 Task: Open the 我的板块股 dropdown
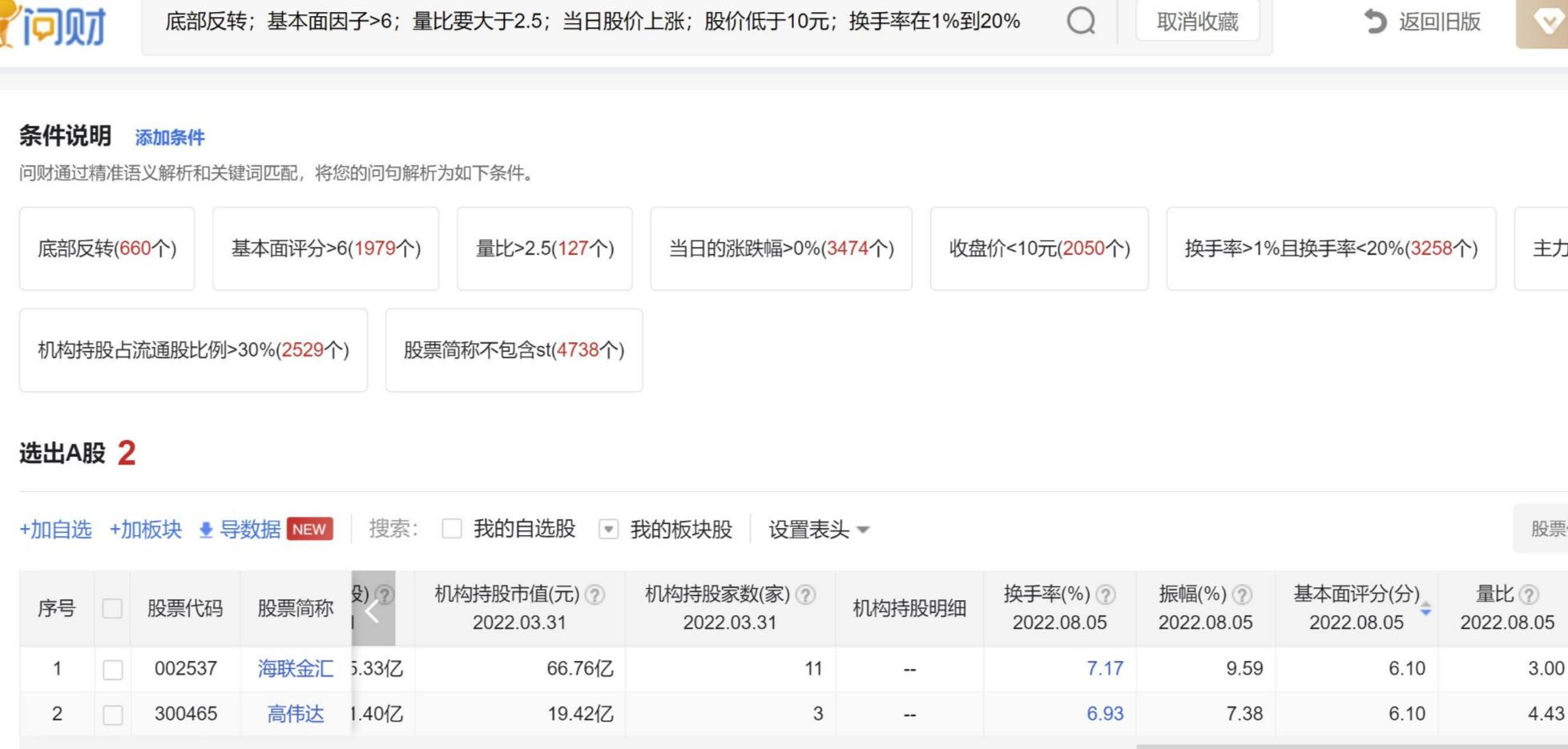point(611,530)
